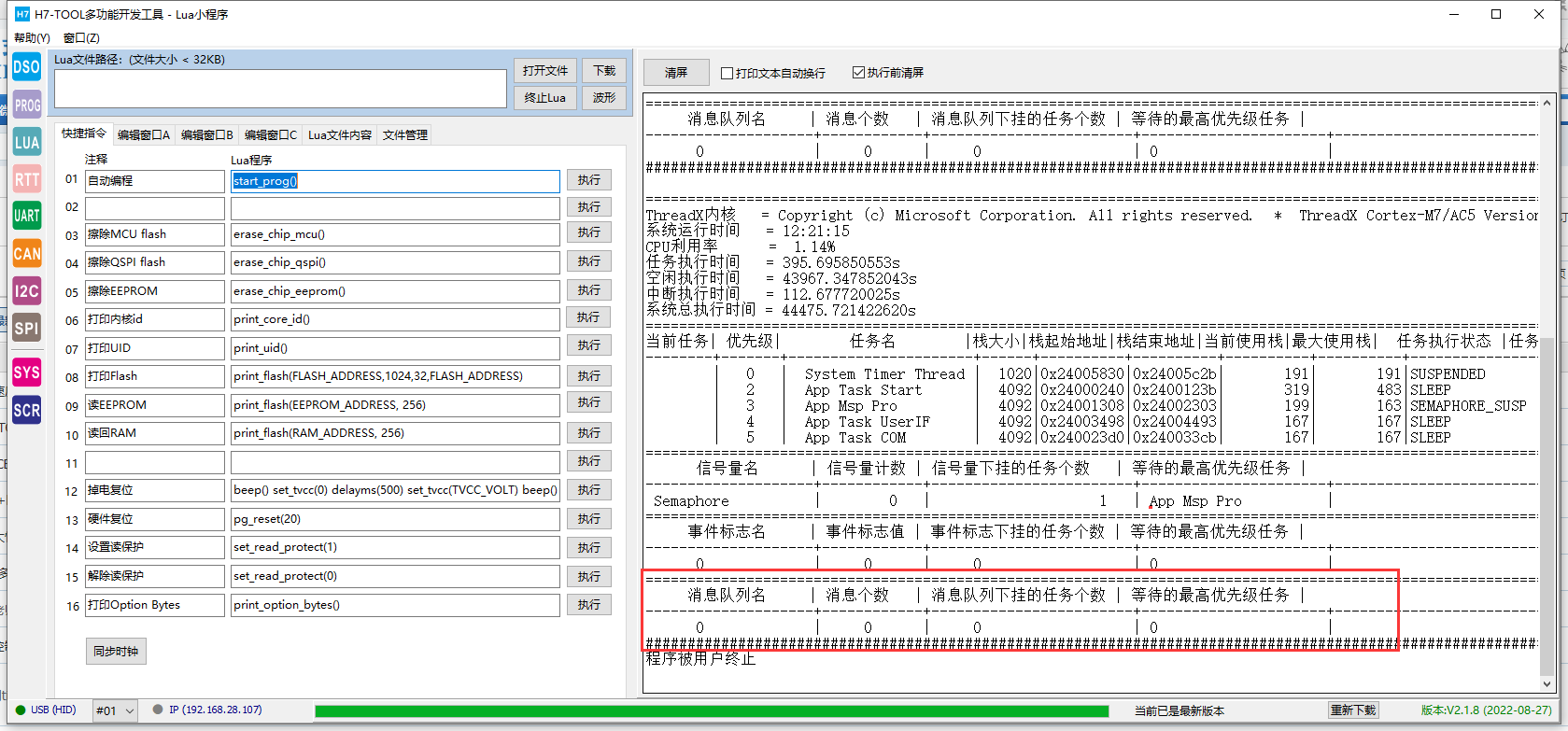The height and width of the screenshot is (731, 1568).
Task: Click the set_read_protect(1) Lua field
Action: [x=395, y=547]
